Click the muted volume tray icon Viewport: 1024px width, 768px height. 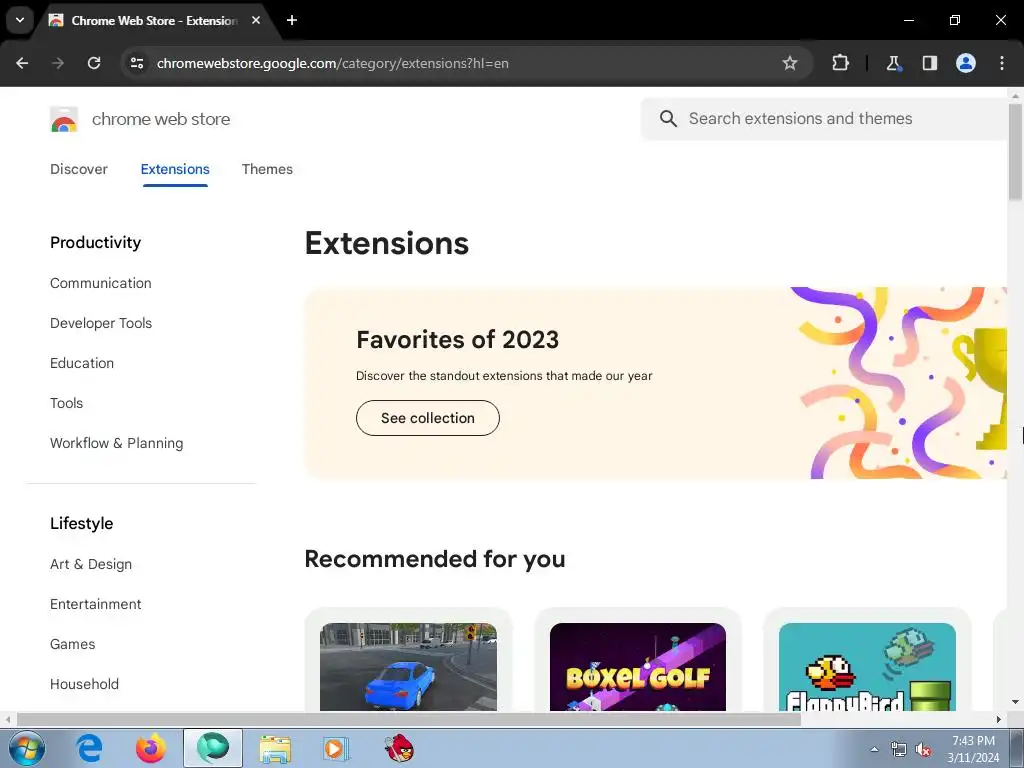[923, 750]
